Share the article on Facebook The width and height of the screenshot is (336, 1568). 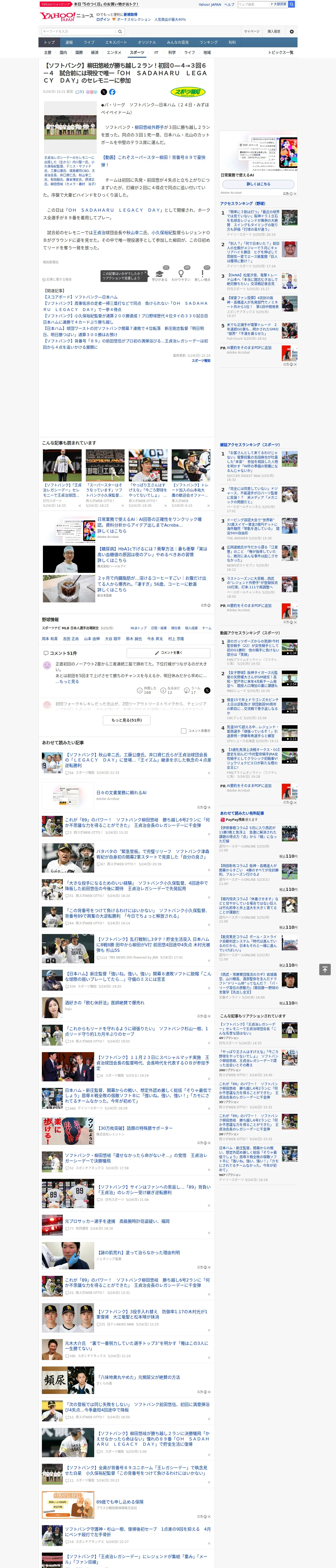[112, 92]
